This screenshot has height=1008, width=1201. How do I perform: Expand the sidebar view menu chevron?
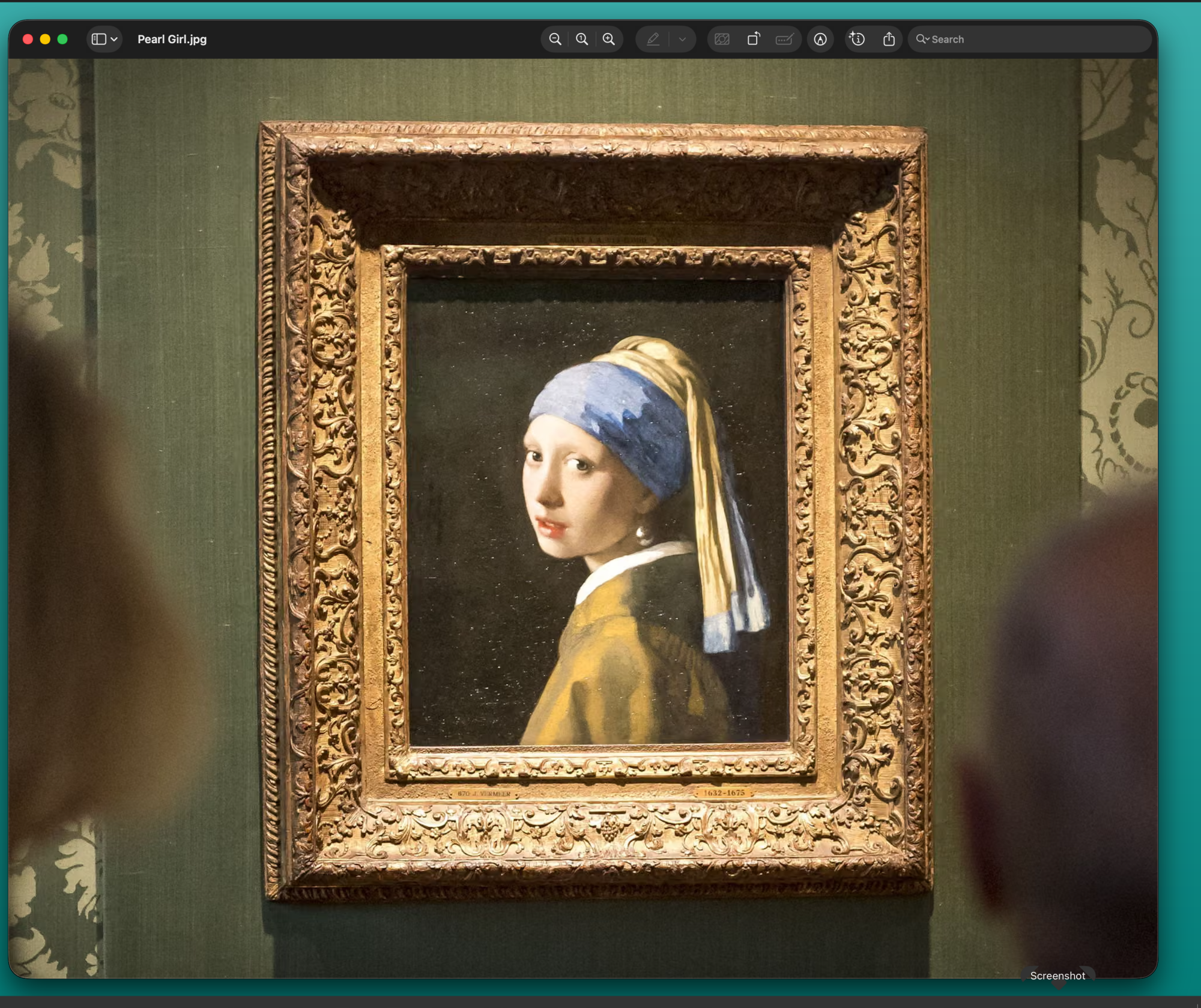pyautogui.click(x=114, y=39)
